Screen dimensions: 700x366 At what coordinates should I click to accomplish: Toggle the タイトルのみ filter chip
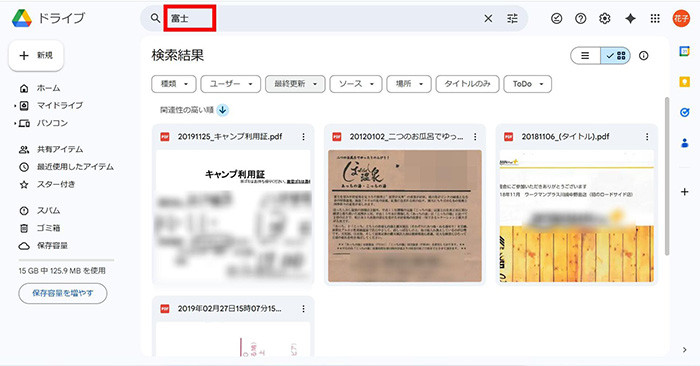(467, 84)
